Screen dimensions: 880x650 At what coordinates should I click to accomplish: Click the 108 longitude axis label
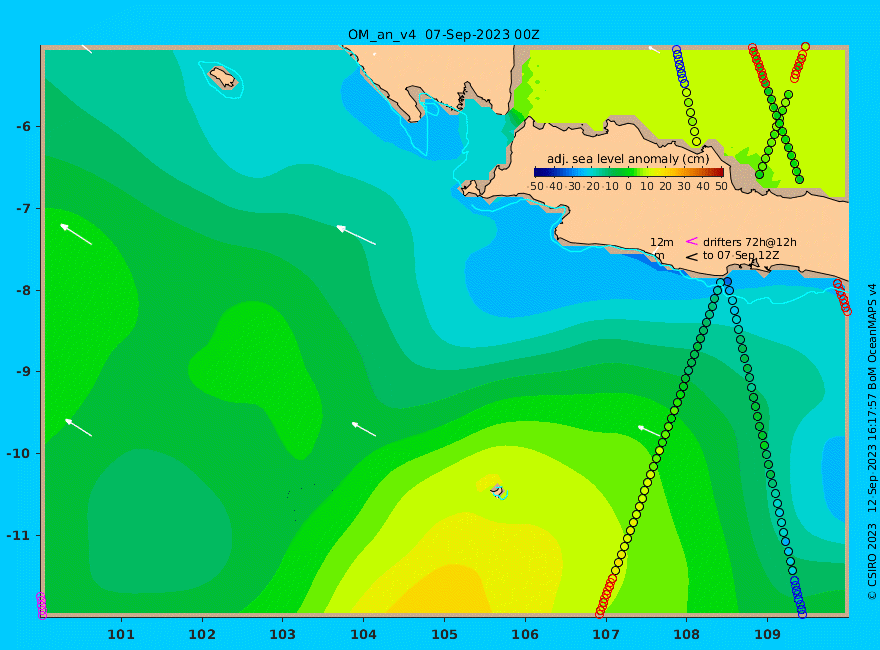click(x=686, y=635)
